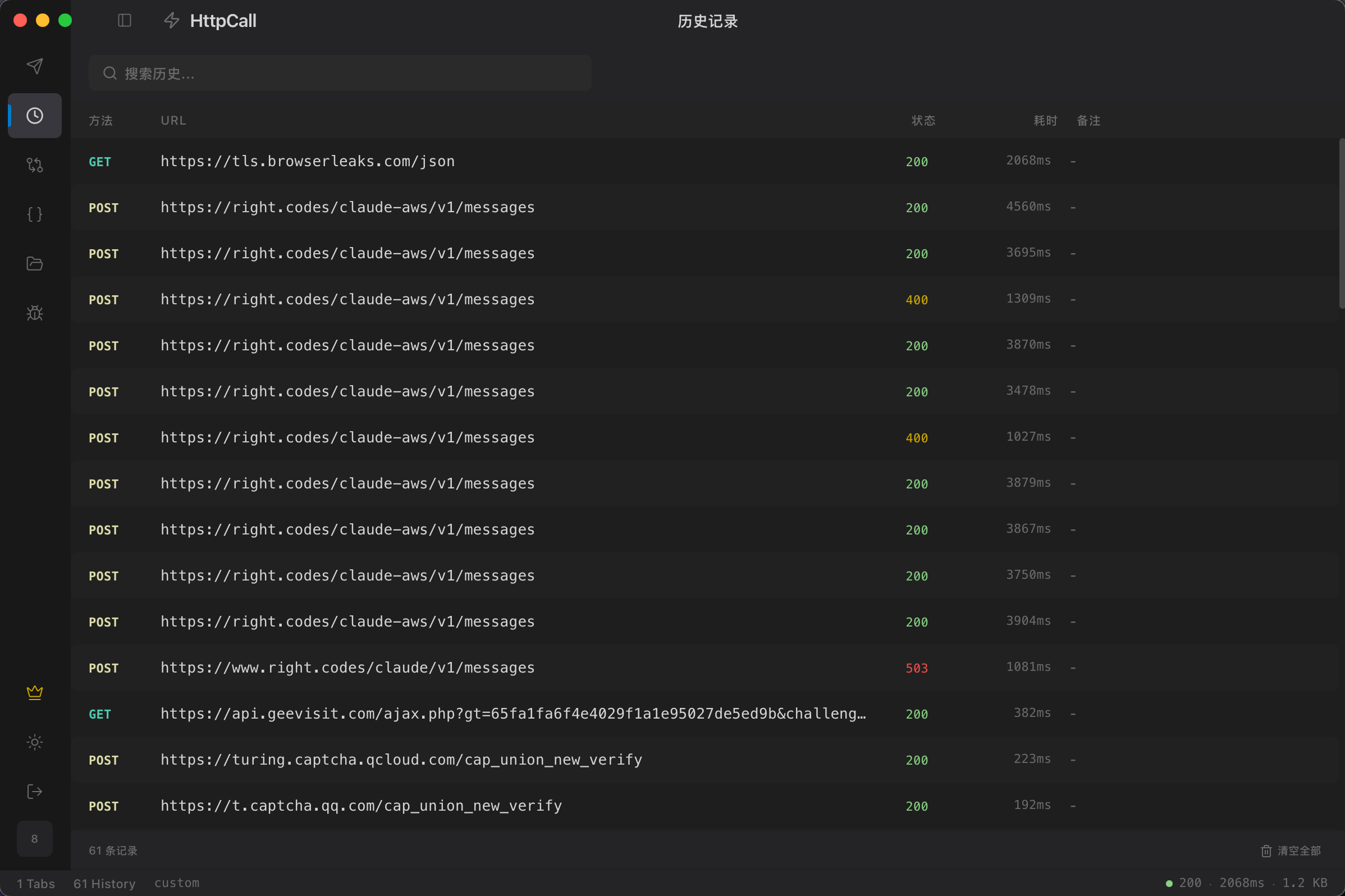Click the 清空全部 clear all button
Viewport: 1345px width, 896px height.
(x=1291, y=851)
